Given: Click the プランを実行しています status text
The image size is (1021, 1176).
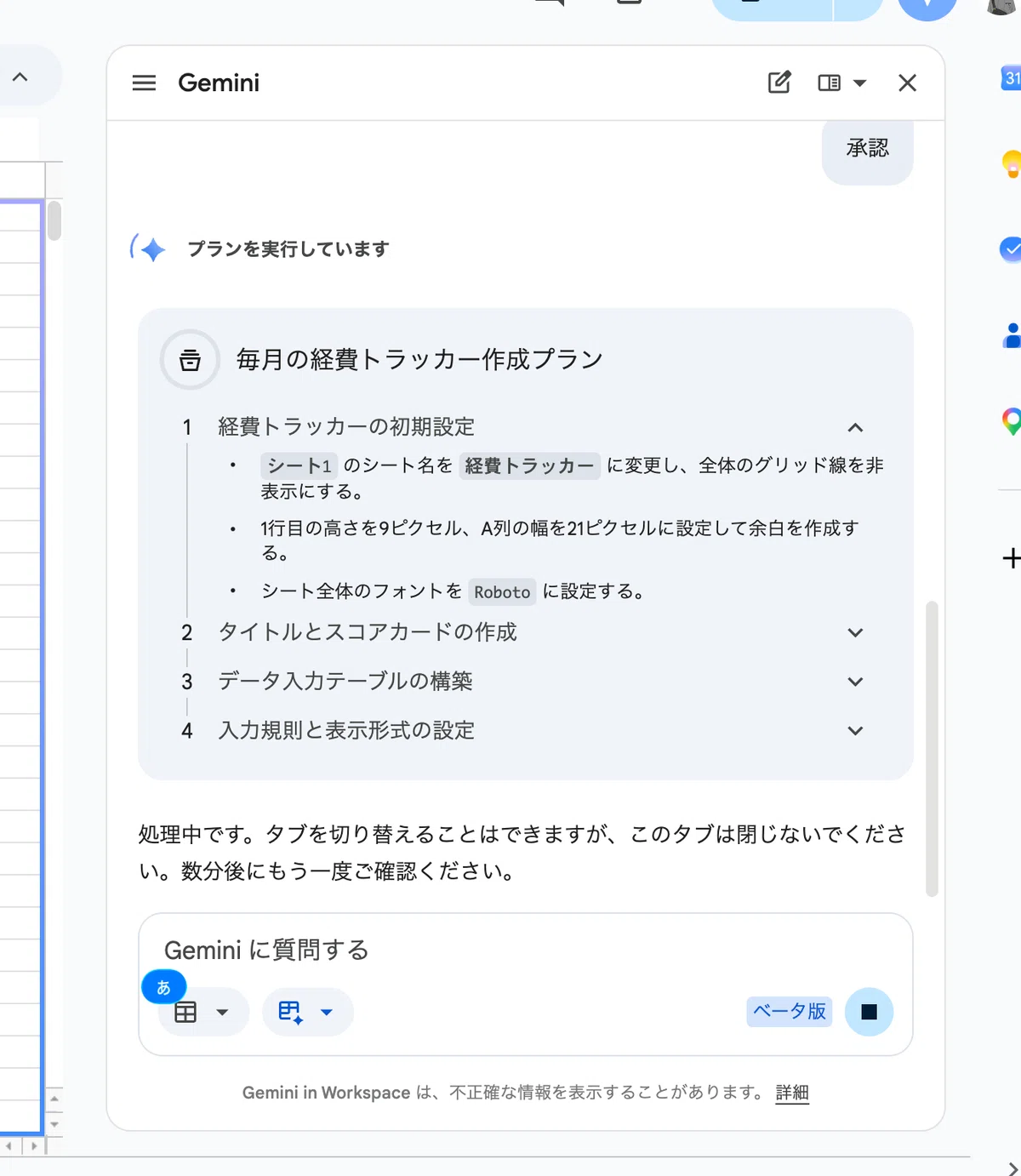Looking at the screenshot, I should click(288, 249).
